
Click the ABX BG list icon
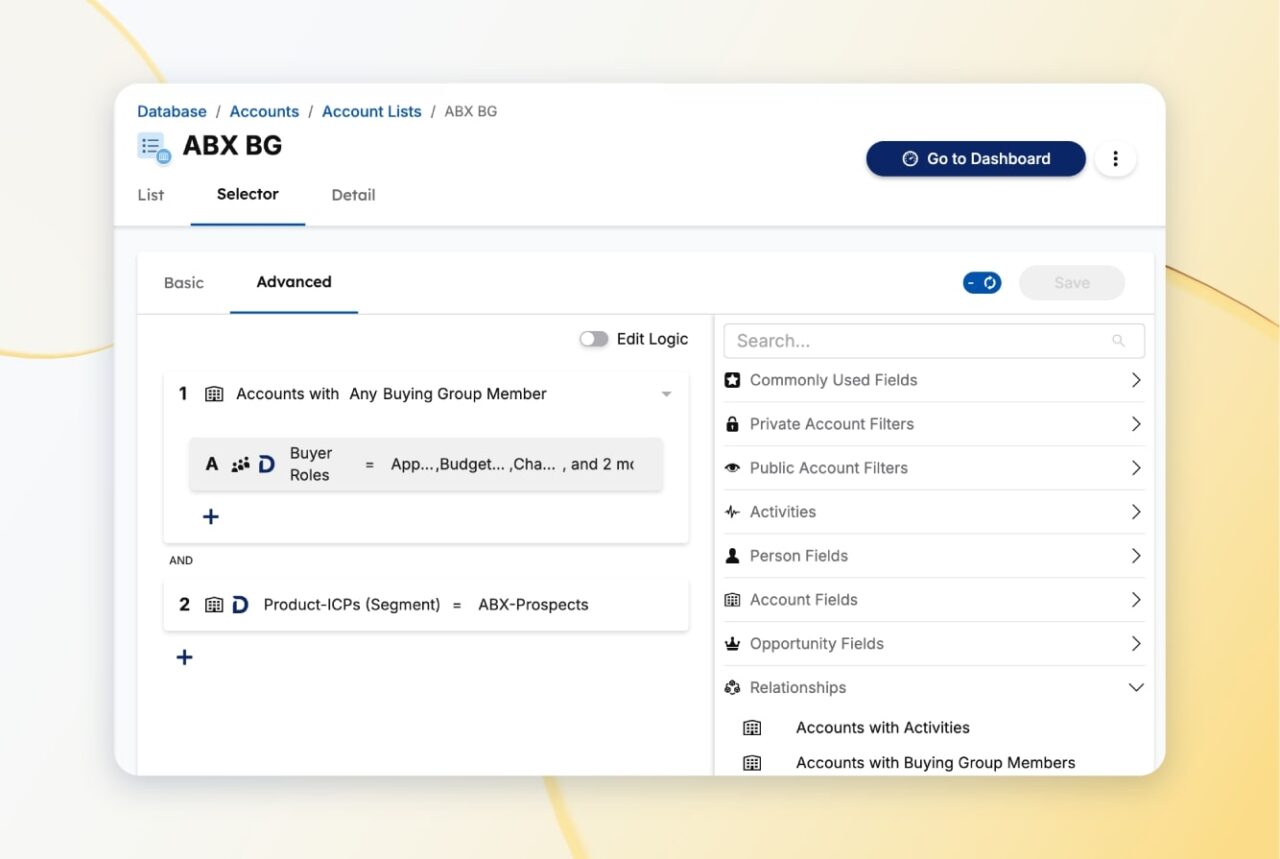[x=154, y=147]
